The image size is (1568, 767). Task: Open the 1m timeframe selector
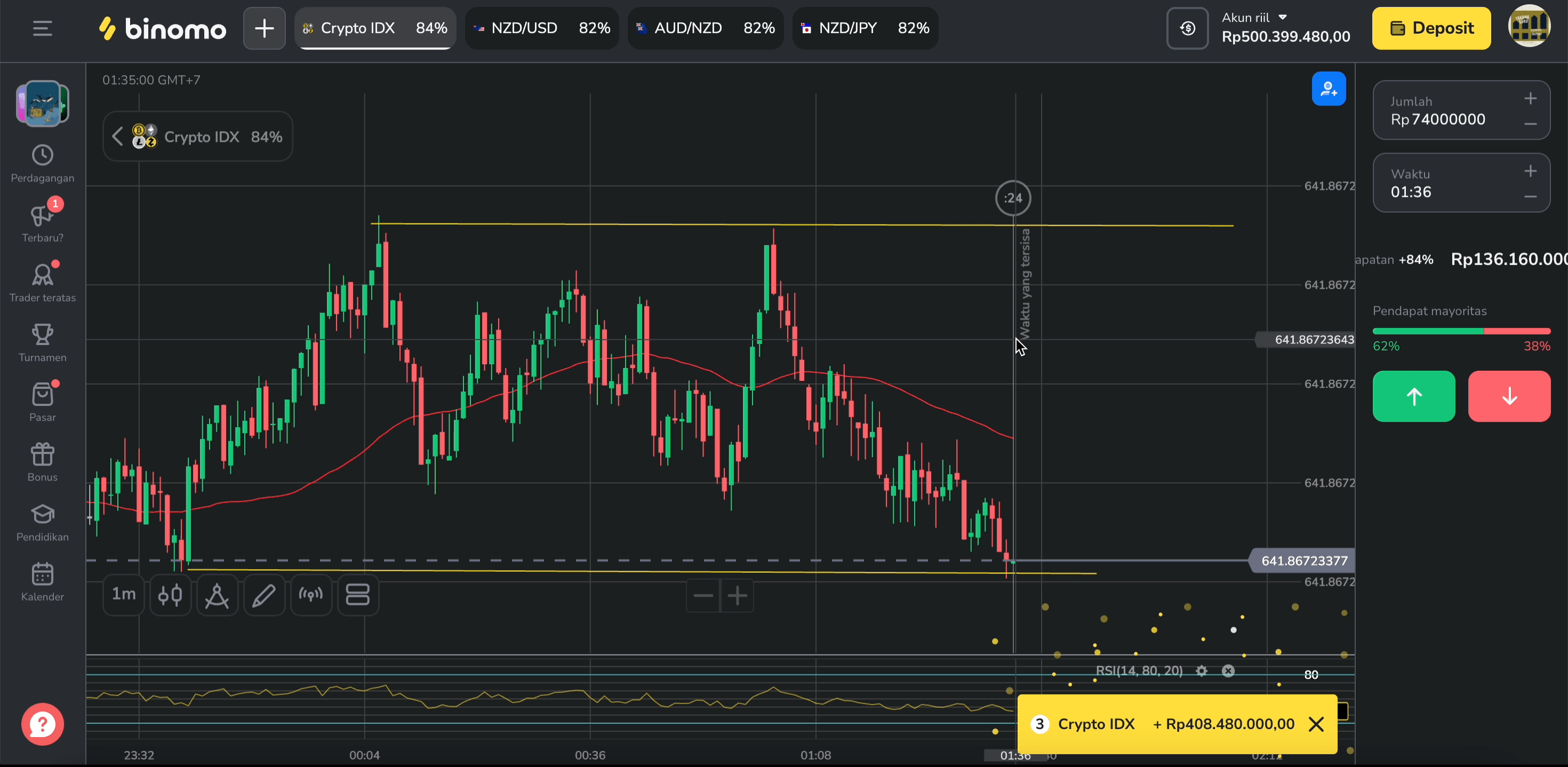click(124, 594)
